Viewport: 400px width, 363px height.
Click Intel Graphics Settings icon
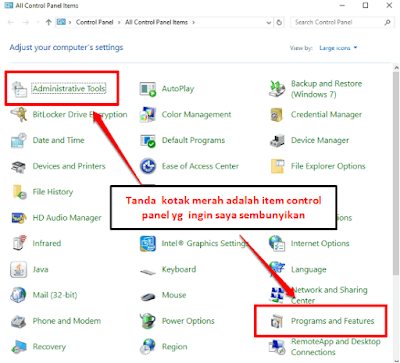click(148, 243)
